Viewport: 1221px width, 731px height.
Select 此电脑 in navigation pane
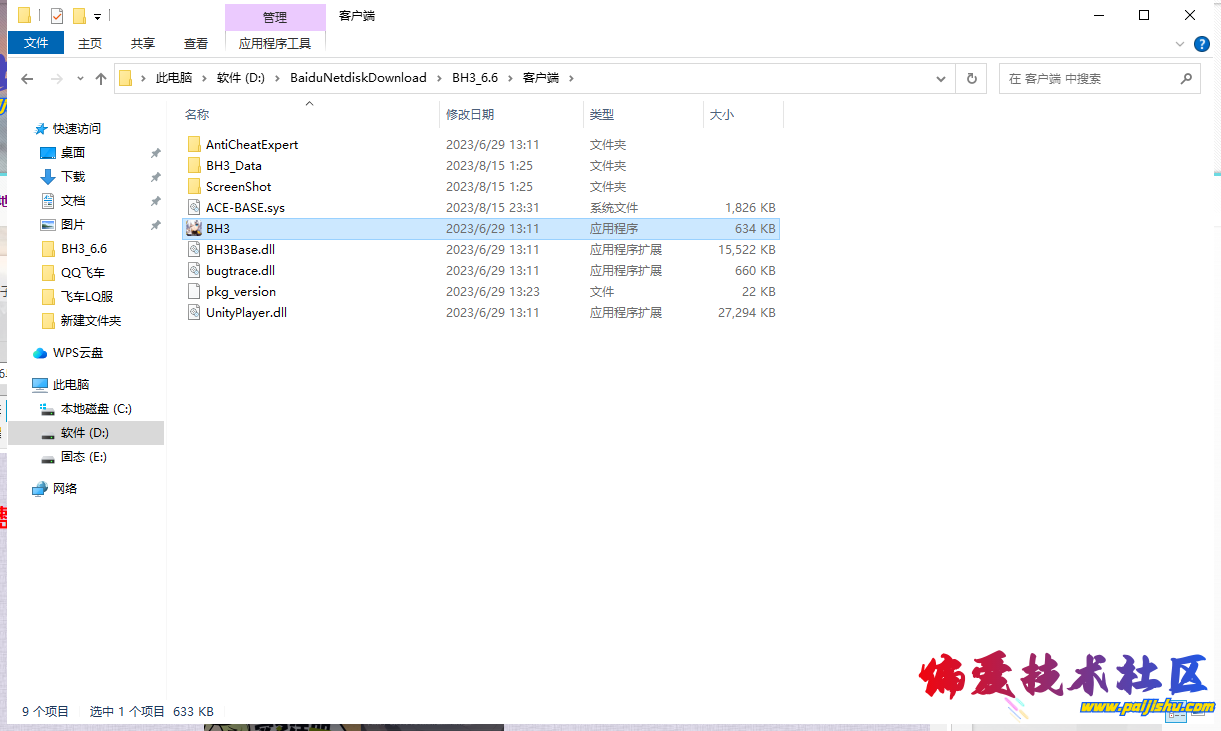click(71, 385)
